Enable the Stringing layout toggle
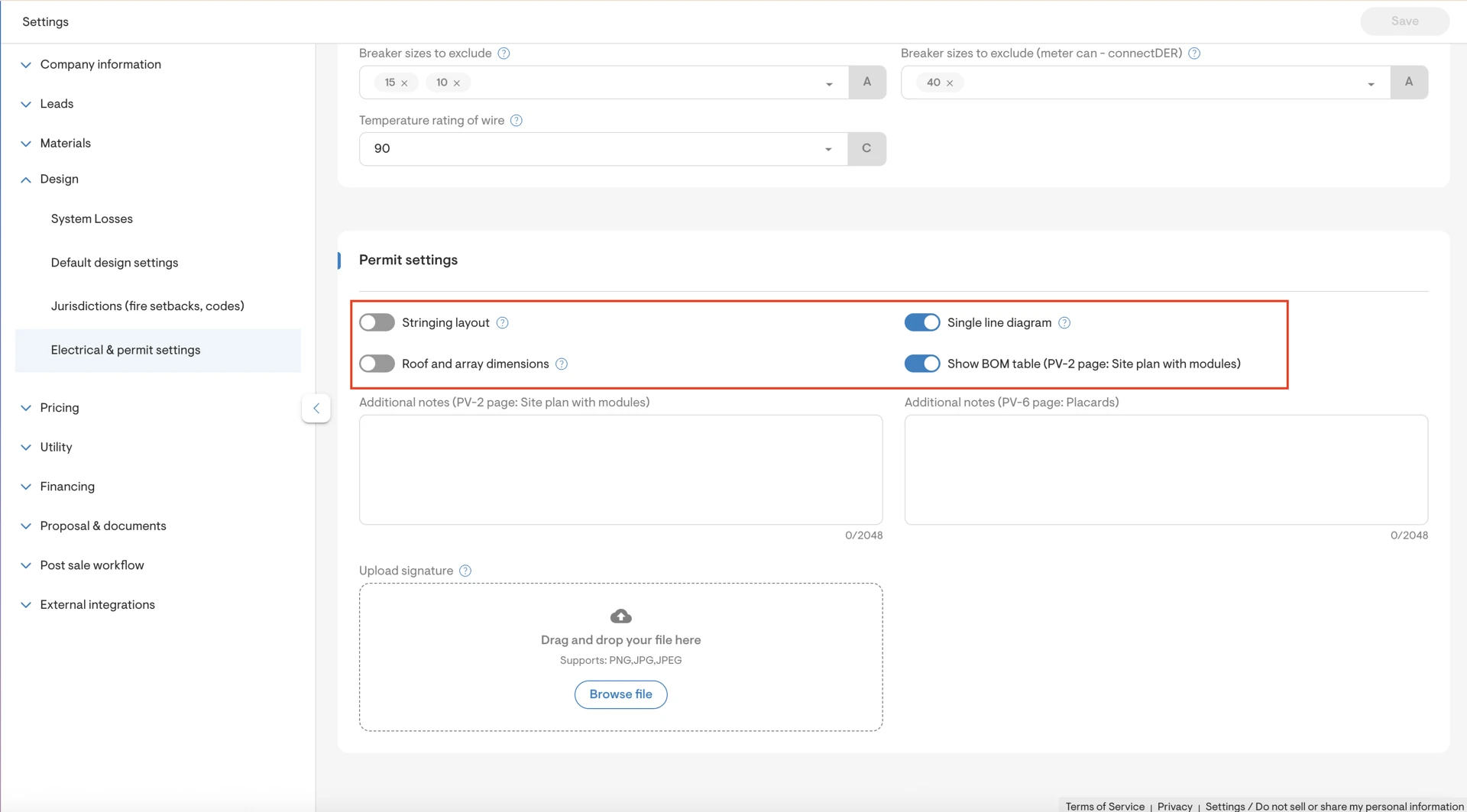The width and height of the screenshot is (1467, 812). point(377,323)
